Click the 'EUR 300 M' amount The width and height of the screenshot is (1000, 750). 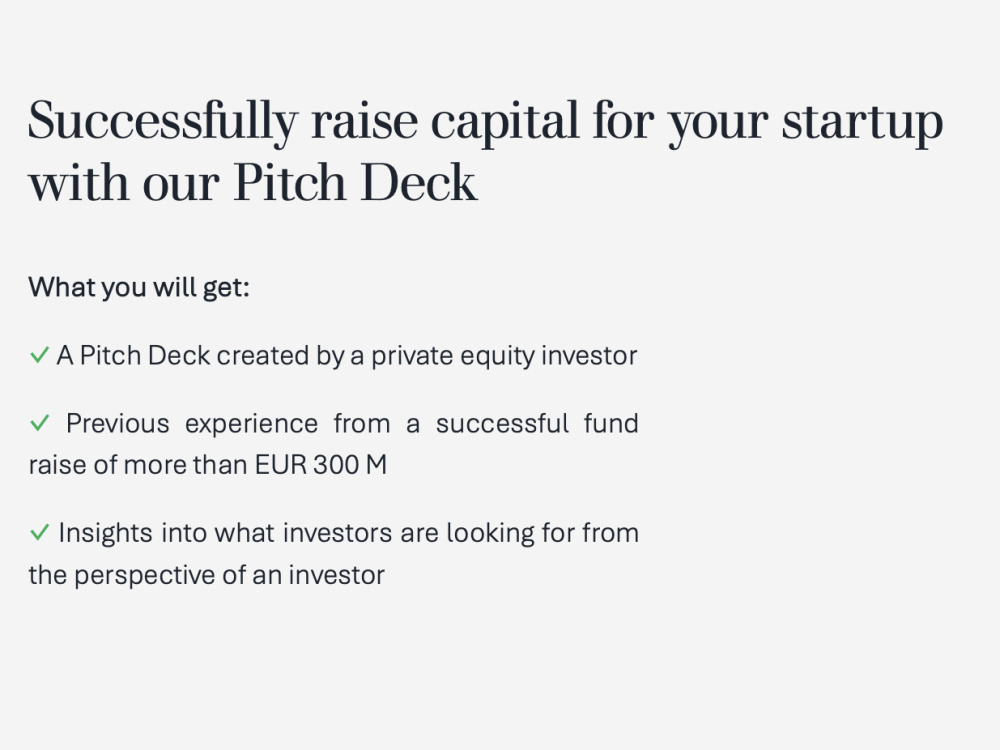[x=321, y=465]
